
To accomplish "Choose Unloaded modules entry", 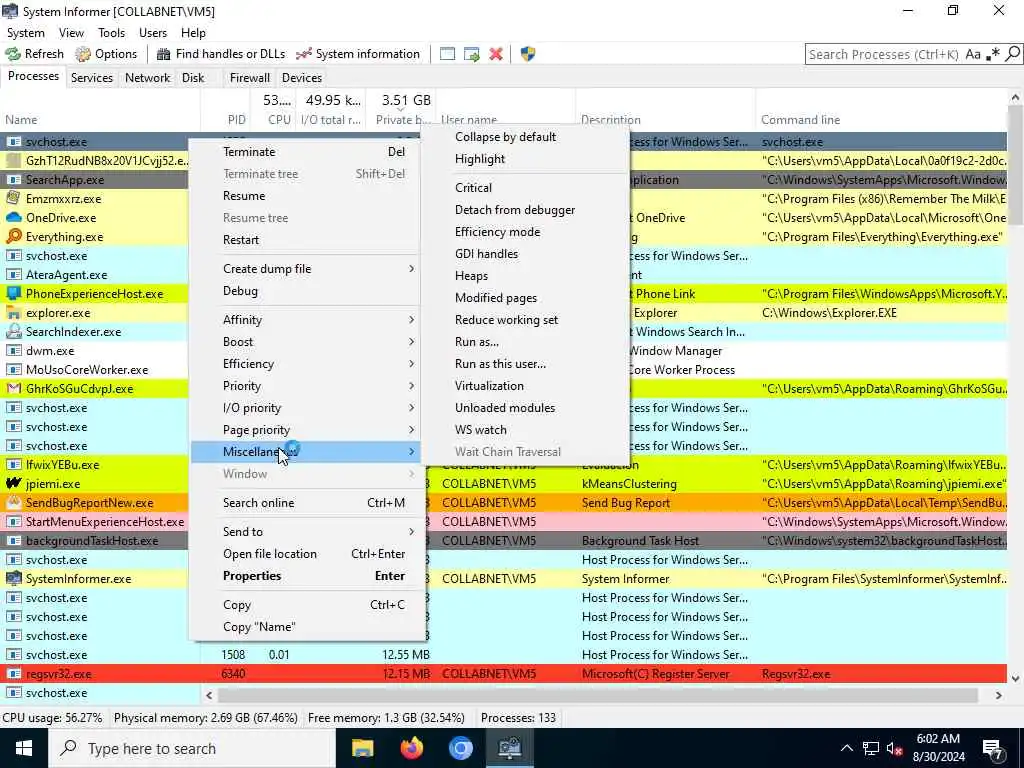I will 526,408.
